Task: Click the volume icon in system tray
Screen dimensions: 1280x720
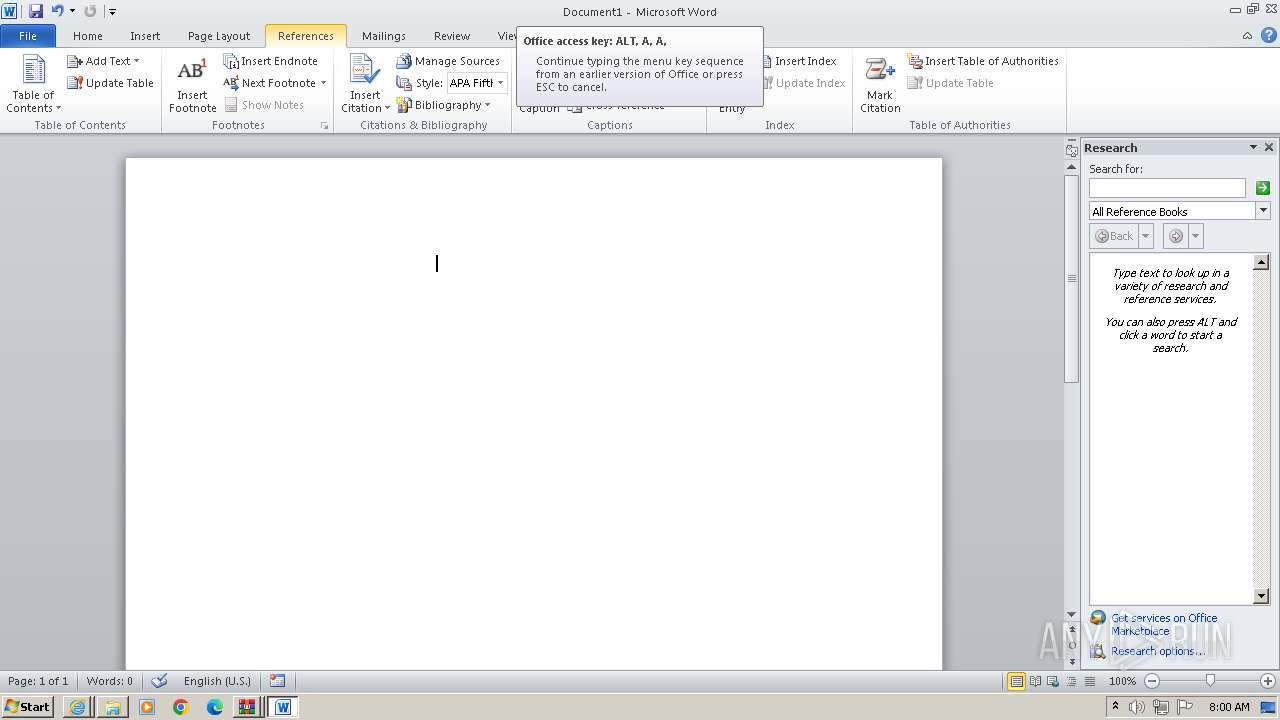Action: tap(1137, 707)
